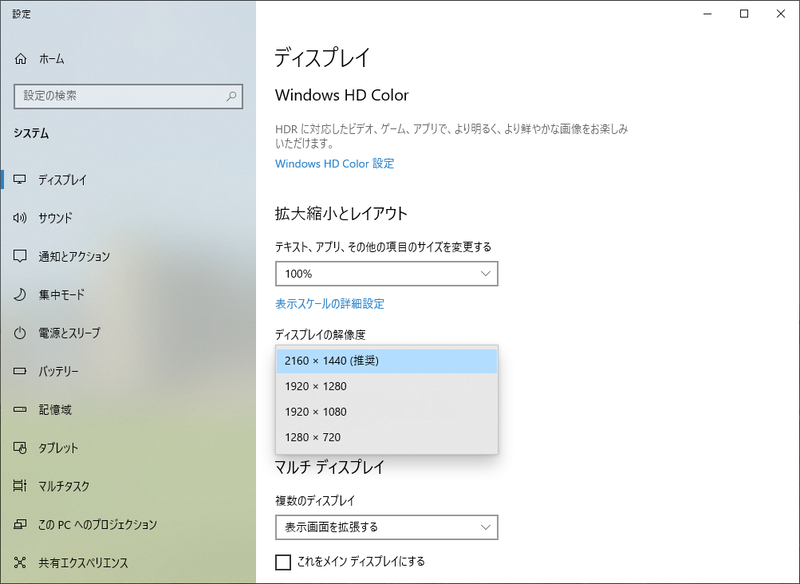This screenshot has height=584, width=800.
Task: Enable これをメイン ディスプレイにする checkbox
Action: click(280, 563)
